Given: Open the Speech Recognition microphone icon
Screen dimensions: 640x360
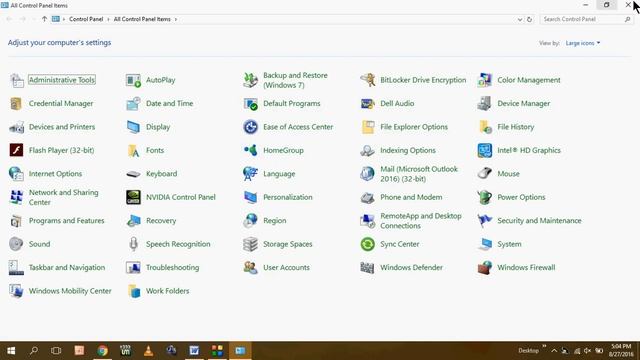Looking at the screenshot, I should point(133,244).
